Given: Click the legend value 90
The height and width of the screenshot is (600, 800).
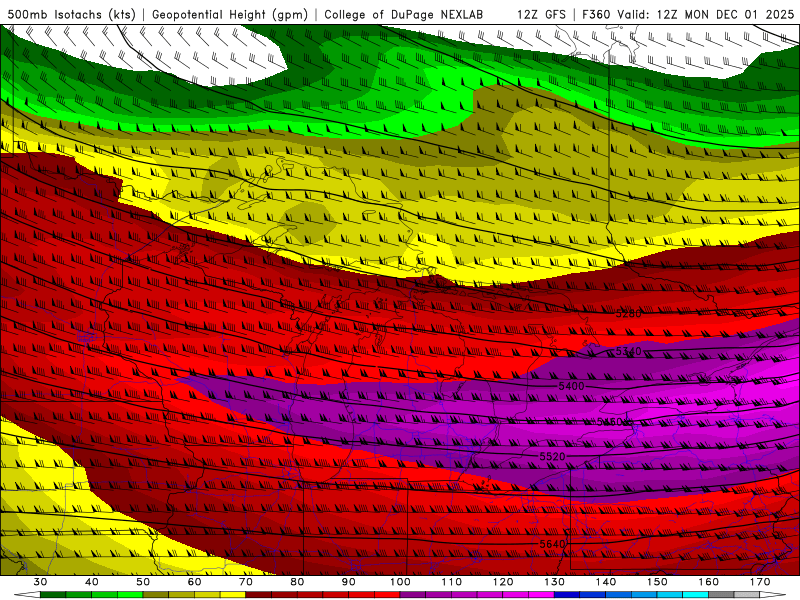Looking at the screenshot, I should [349, 582].
